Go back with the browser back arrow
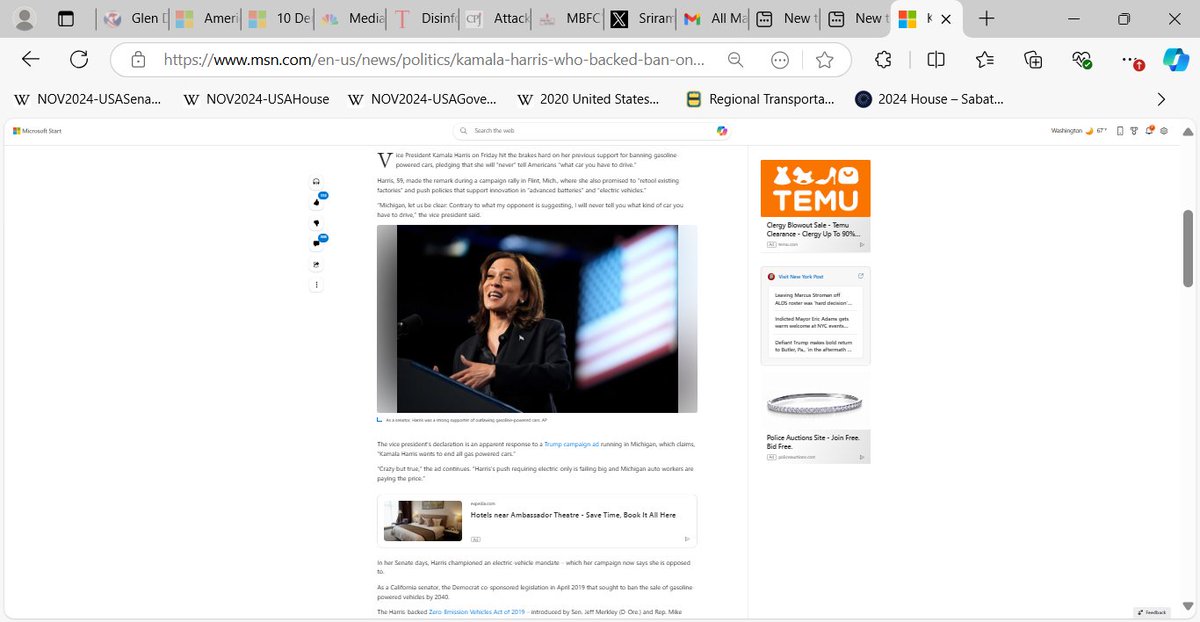Image resolution: width=1200 pixels, height=622 pixels. coord(31,60)
